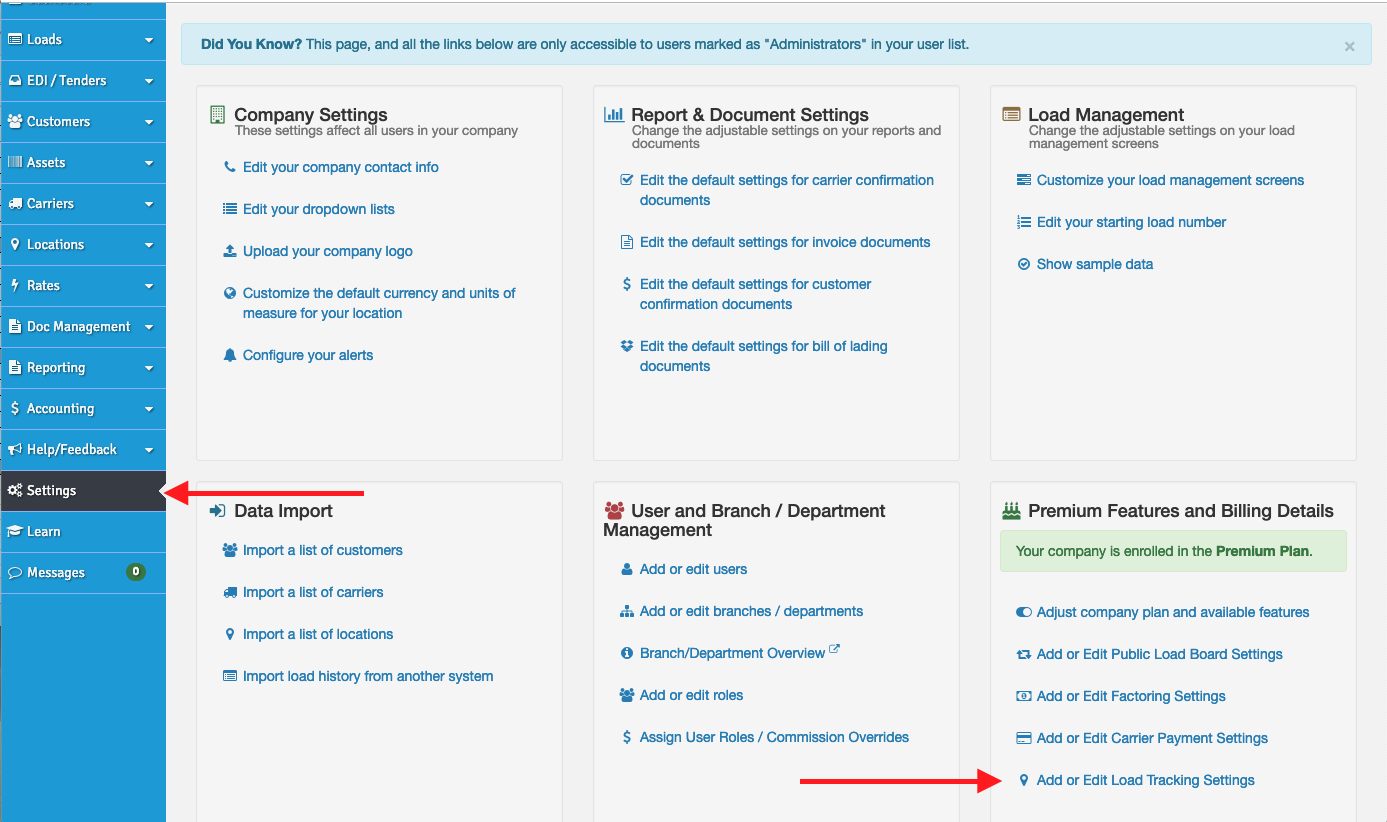This screenshot has width=1387, height=822.
Task: Click the info icon beside Branch/Department Overview
Action: (627, 654)
